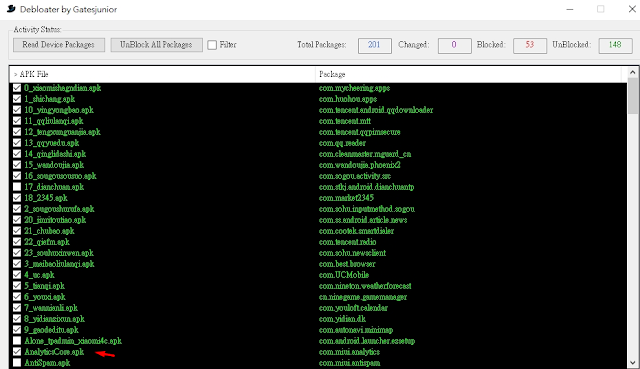Click the Debloater app icon in title bar
This screenshot has width=640, height=369.
[11, 9]
